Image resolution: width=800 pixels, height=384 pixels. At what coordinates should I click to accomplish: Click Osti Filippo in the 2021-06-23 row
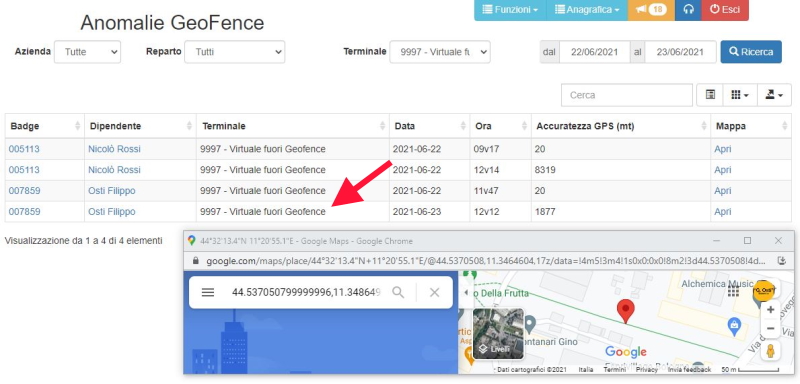(112, 211)
